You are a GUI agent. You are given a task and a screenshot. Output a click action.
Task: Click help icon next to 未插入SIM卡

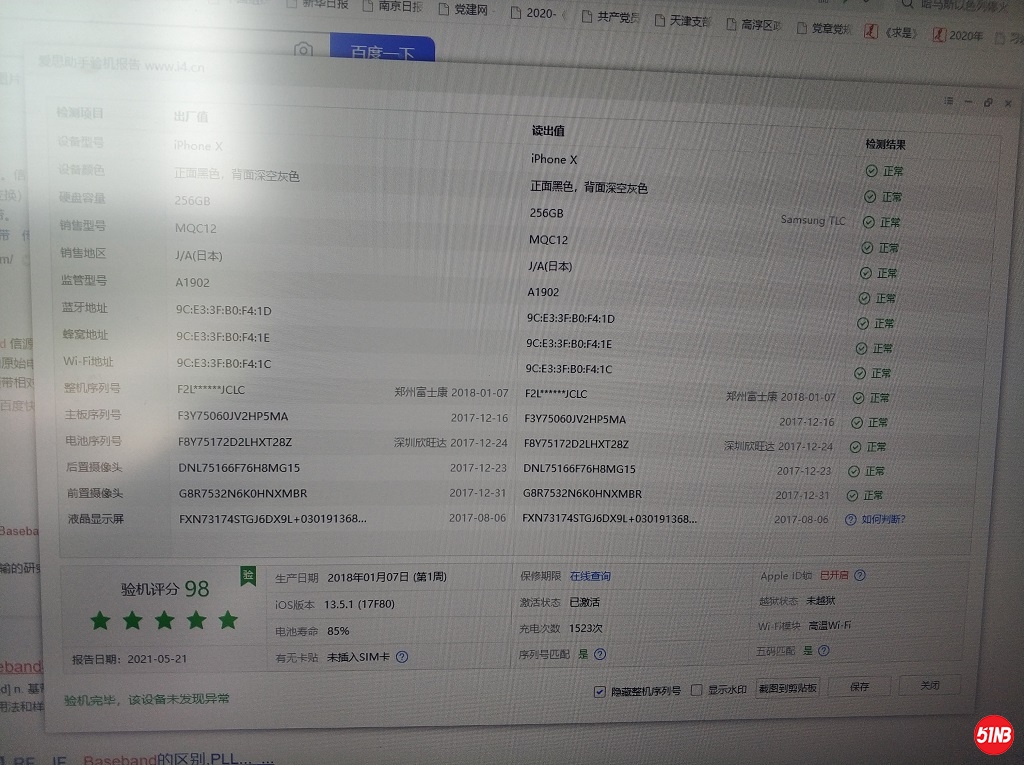click(402, 657)
